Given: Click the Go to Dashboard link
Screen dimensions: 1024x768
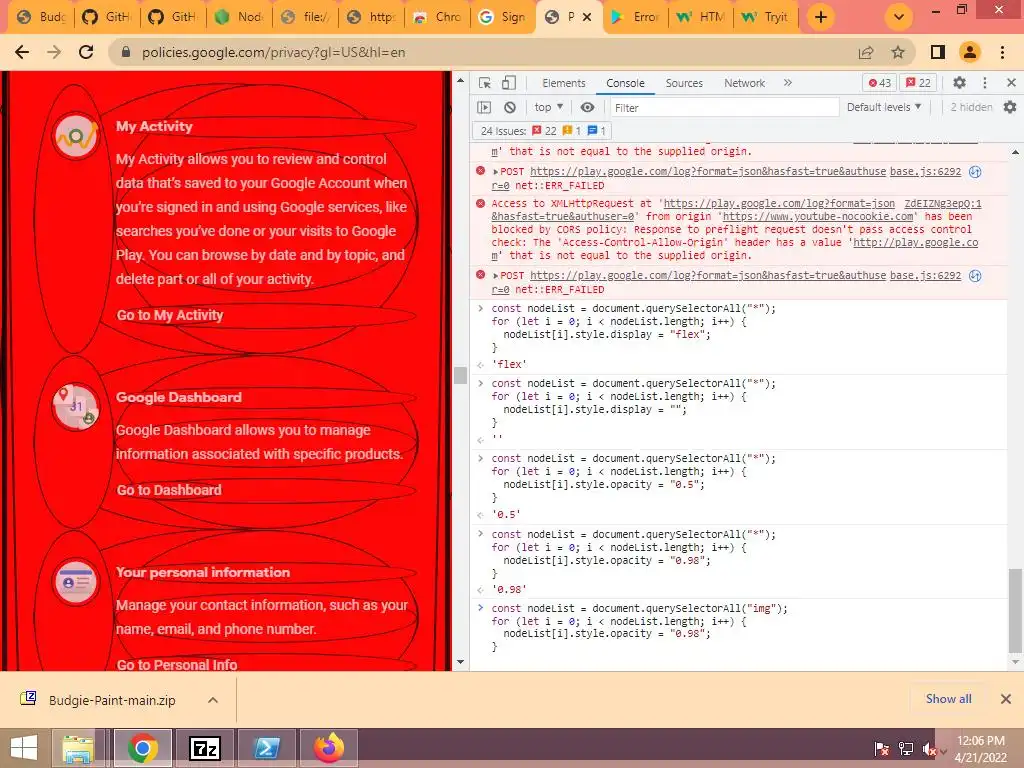Looking at the screenshot, I should (169, 490).
